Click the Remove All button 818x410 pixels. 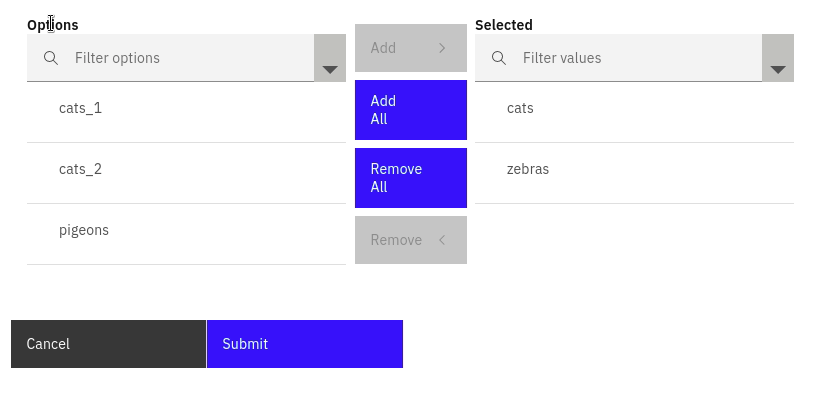tap(411, 178)
